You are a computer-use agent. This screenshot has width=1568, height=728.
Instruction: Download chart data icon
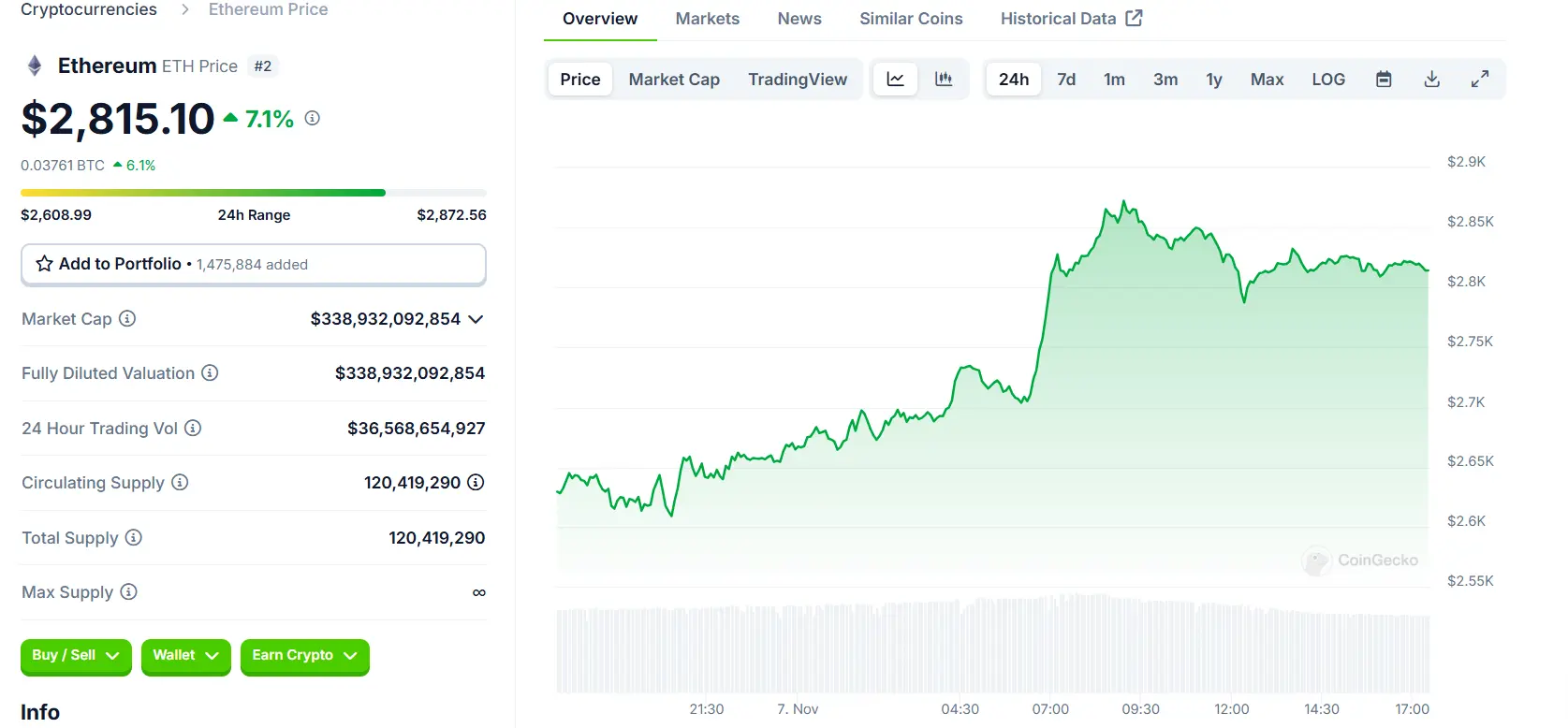[1431, 80]
